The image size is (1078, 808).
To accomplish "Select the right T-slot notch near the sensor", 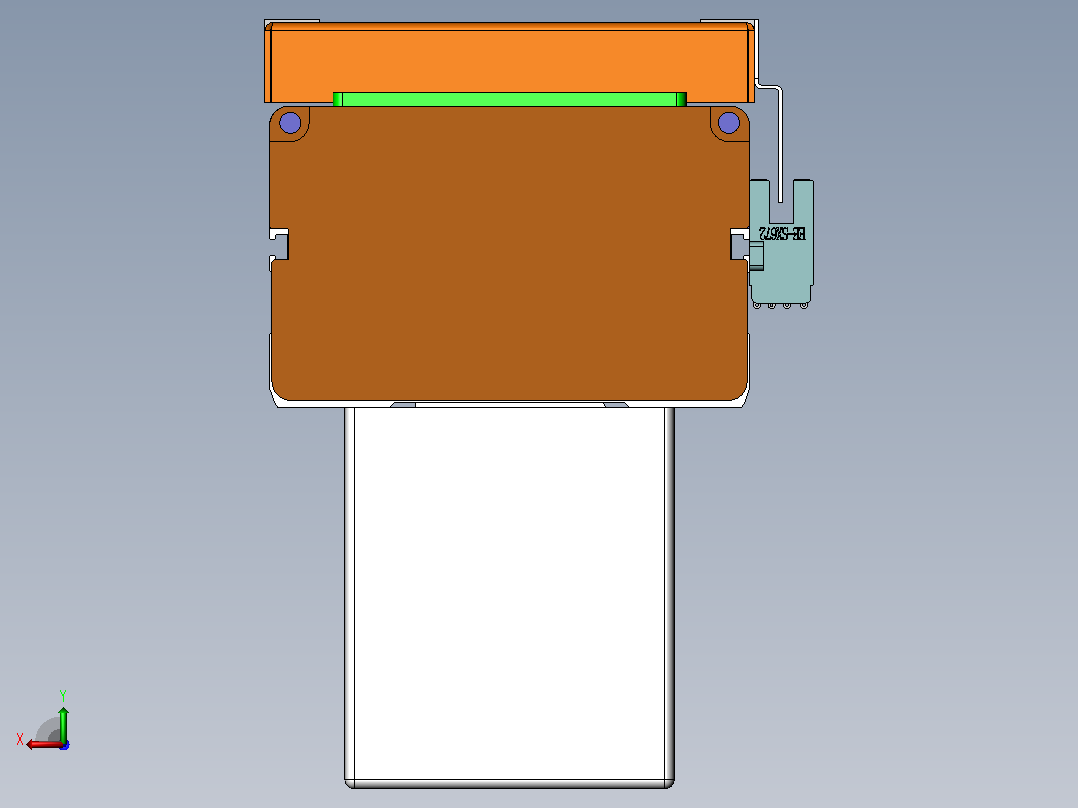I will click(x=740, y=244).
